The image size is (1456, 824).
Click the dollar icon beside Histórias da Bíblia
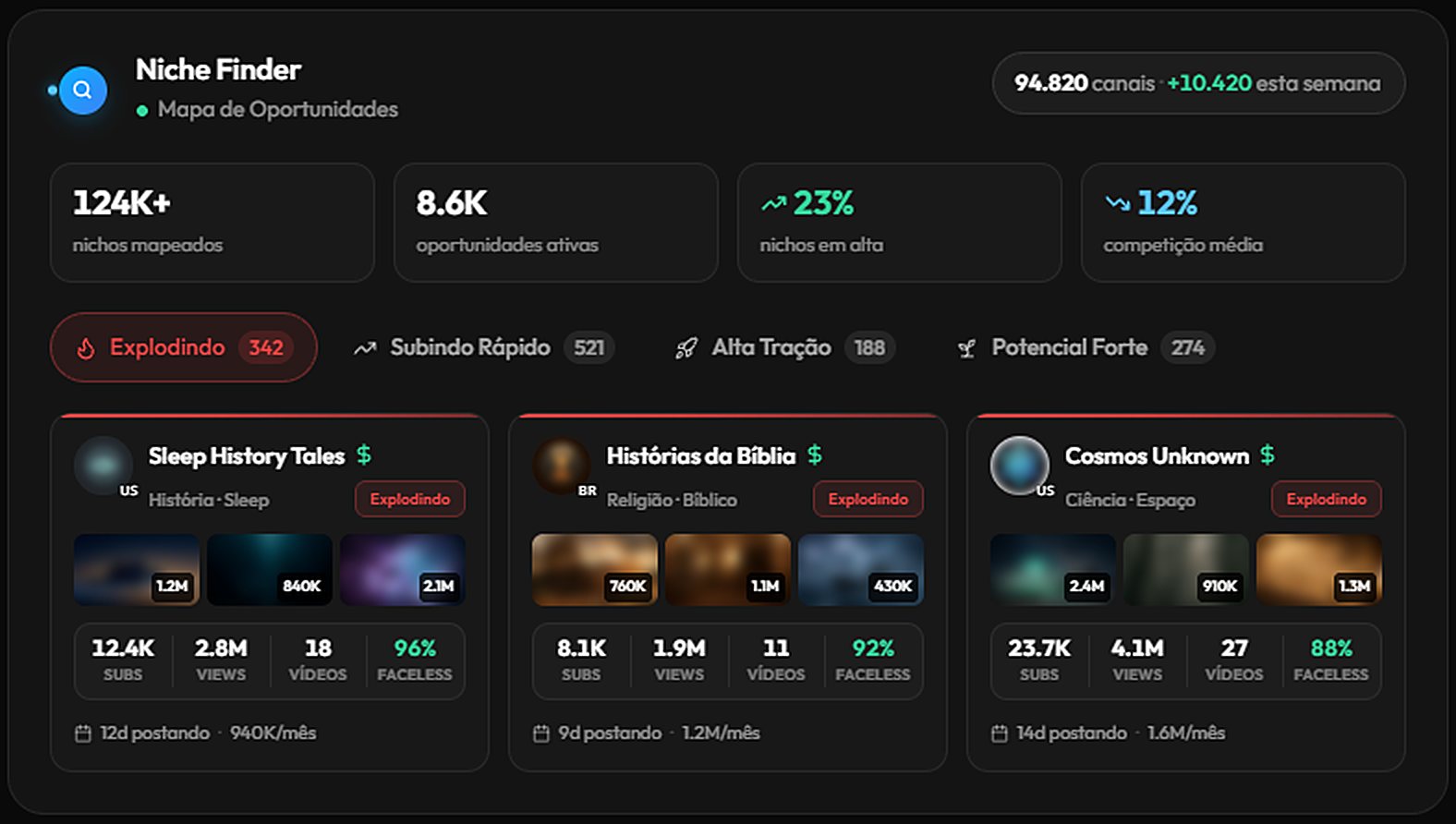814,454
